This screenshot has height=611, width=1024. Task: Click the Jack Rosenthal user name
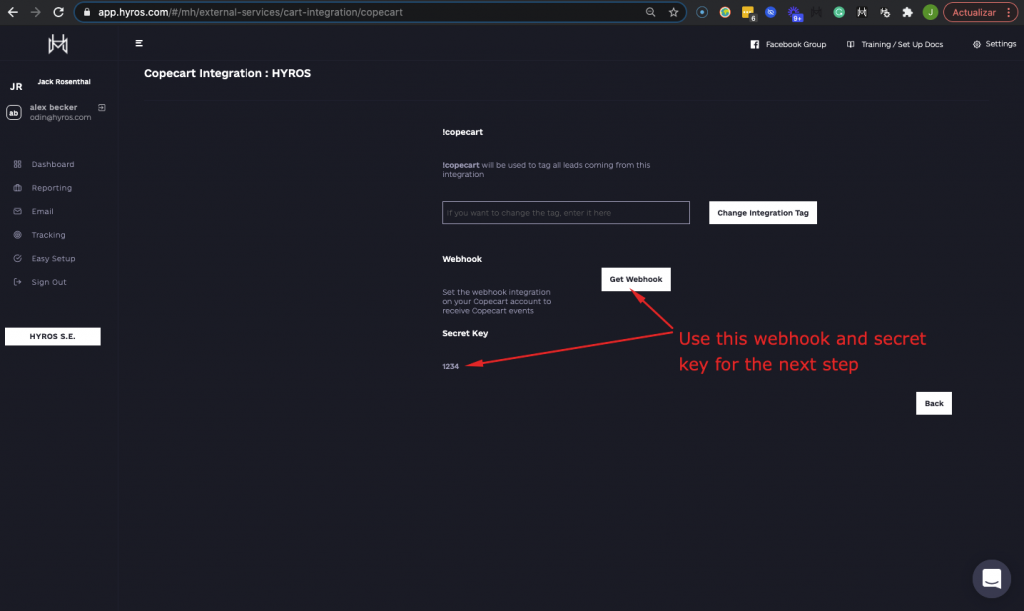coord(64,82)
